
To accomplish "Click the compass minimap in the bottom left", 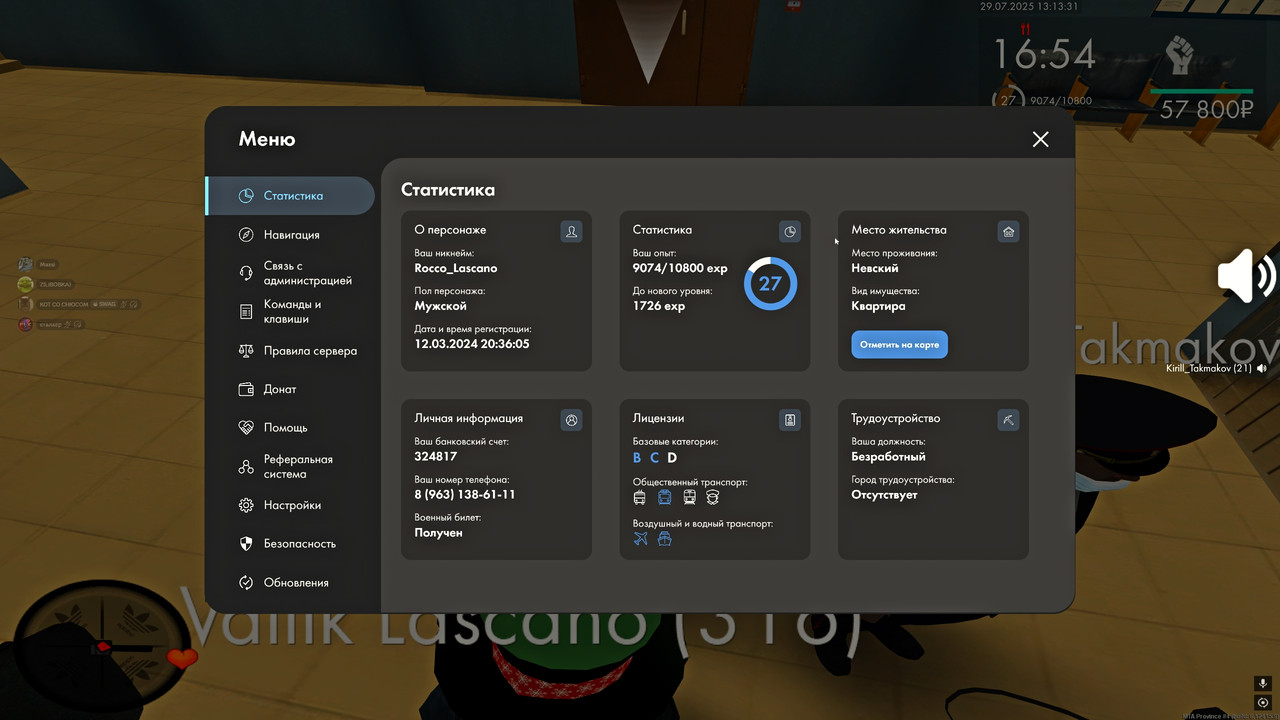I will (100, 648).
